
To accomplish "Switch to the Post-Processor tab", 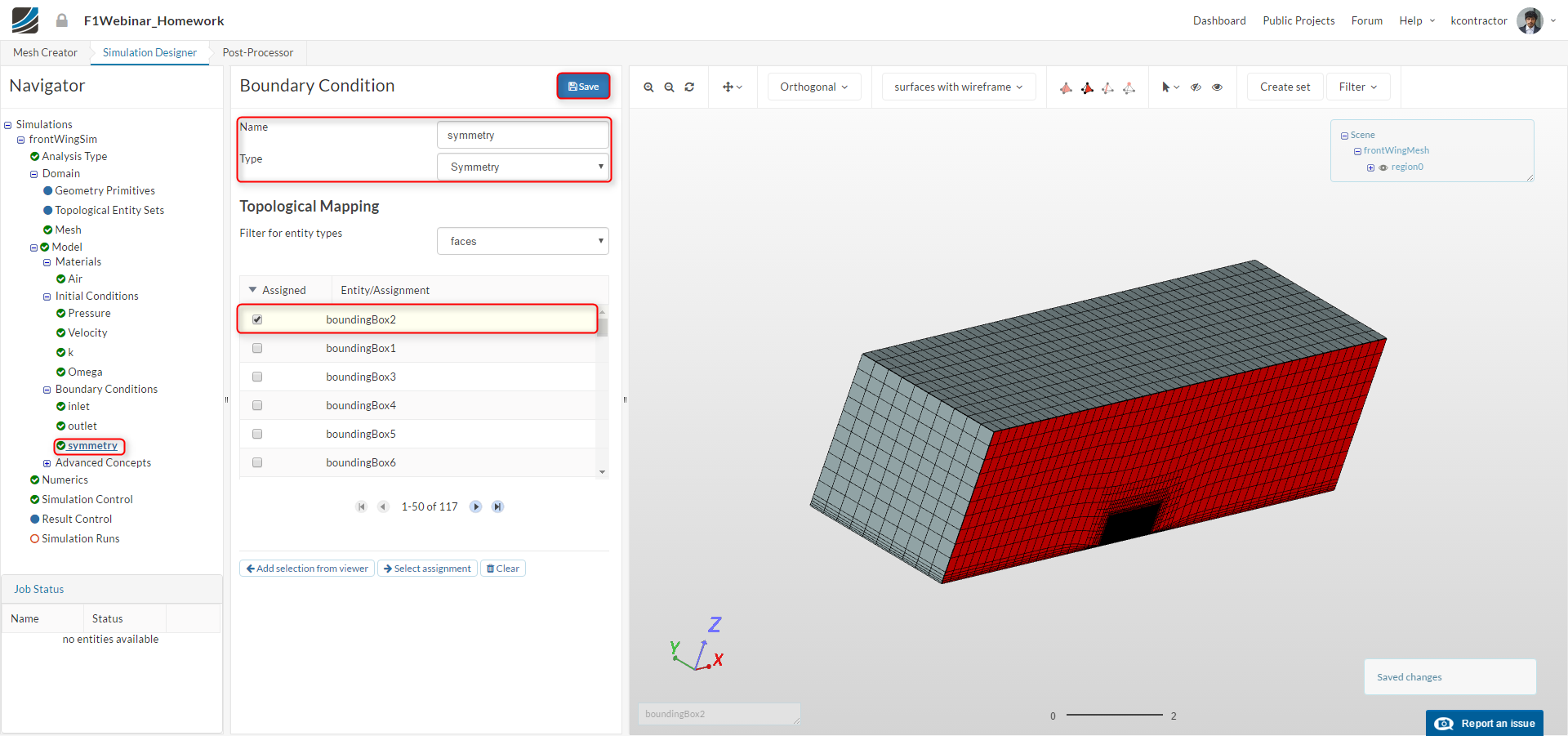I will 257,52.
